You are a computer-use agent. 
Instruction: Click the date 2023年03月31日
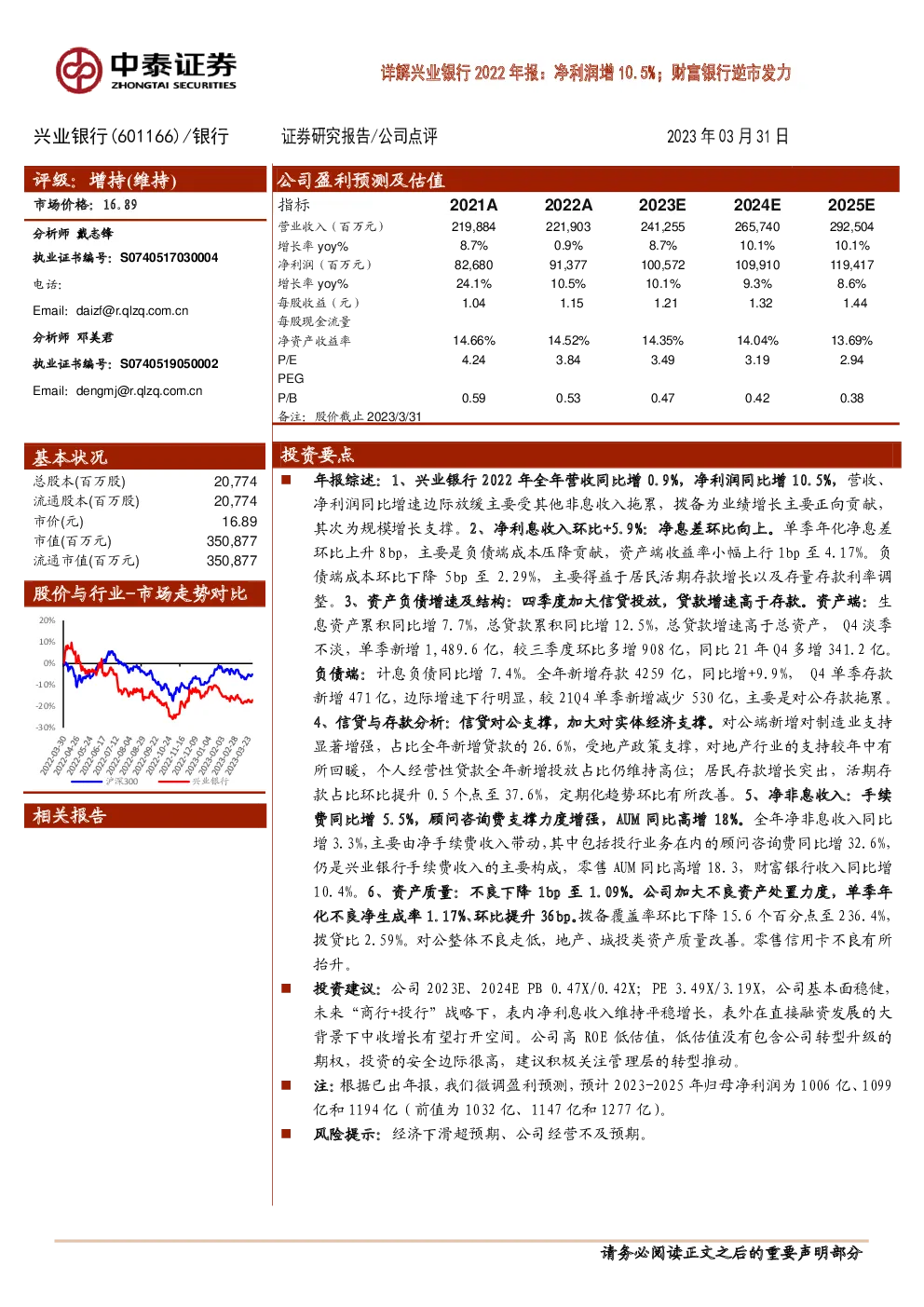coord(727,136)
